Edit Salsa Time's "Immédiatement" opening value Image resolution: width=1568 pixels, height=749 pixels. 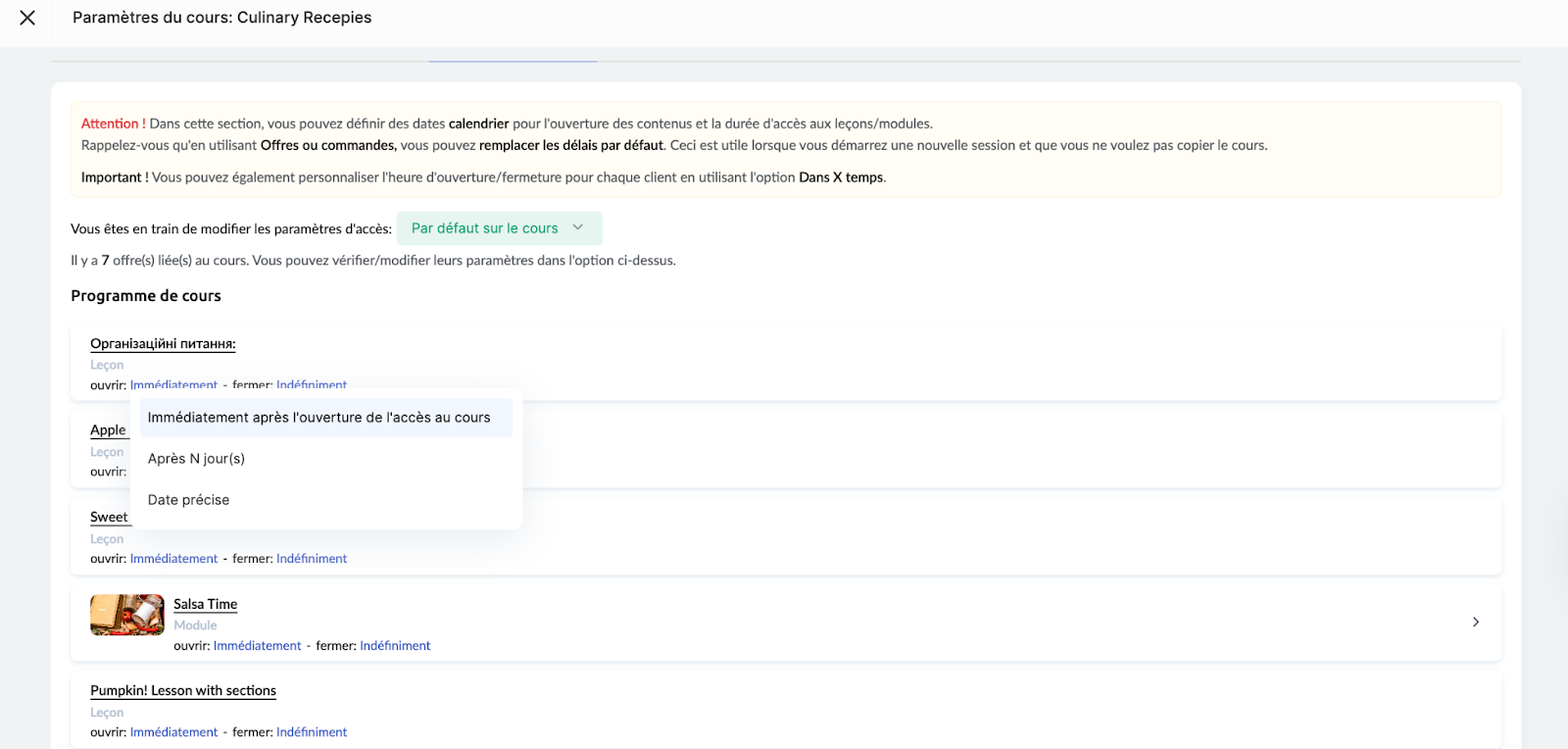coord(257,646)
